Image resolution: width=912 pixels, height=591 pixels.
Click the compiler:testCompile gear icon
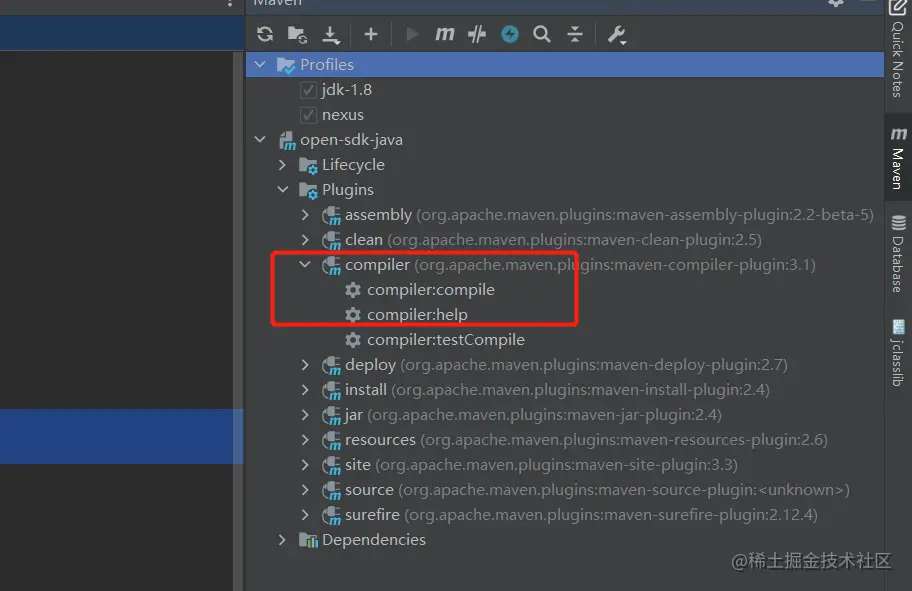tap(353, 340)
